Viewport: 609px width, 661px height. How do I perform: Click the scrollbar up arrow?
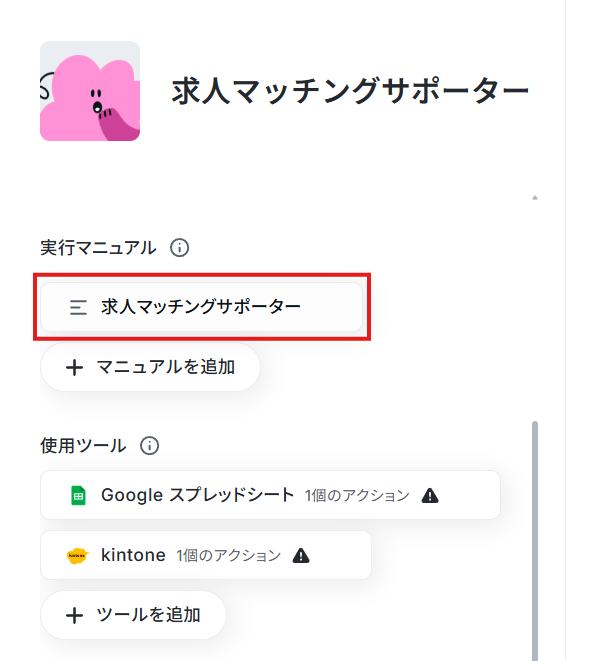535,197
